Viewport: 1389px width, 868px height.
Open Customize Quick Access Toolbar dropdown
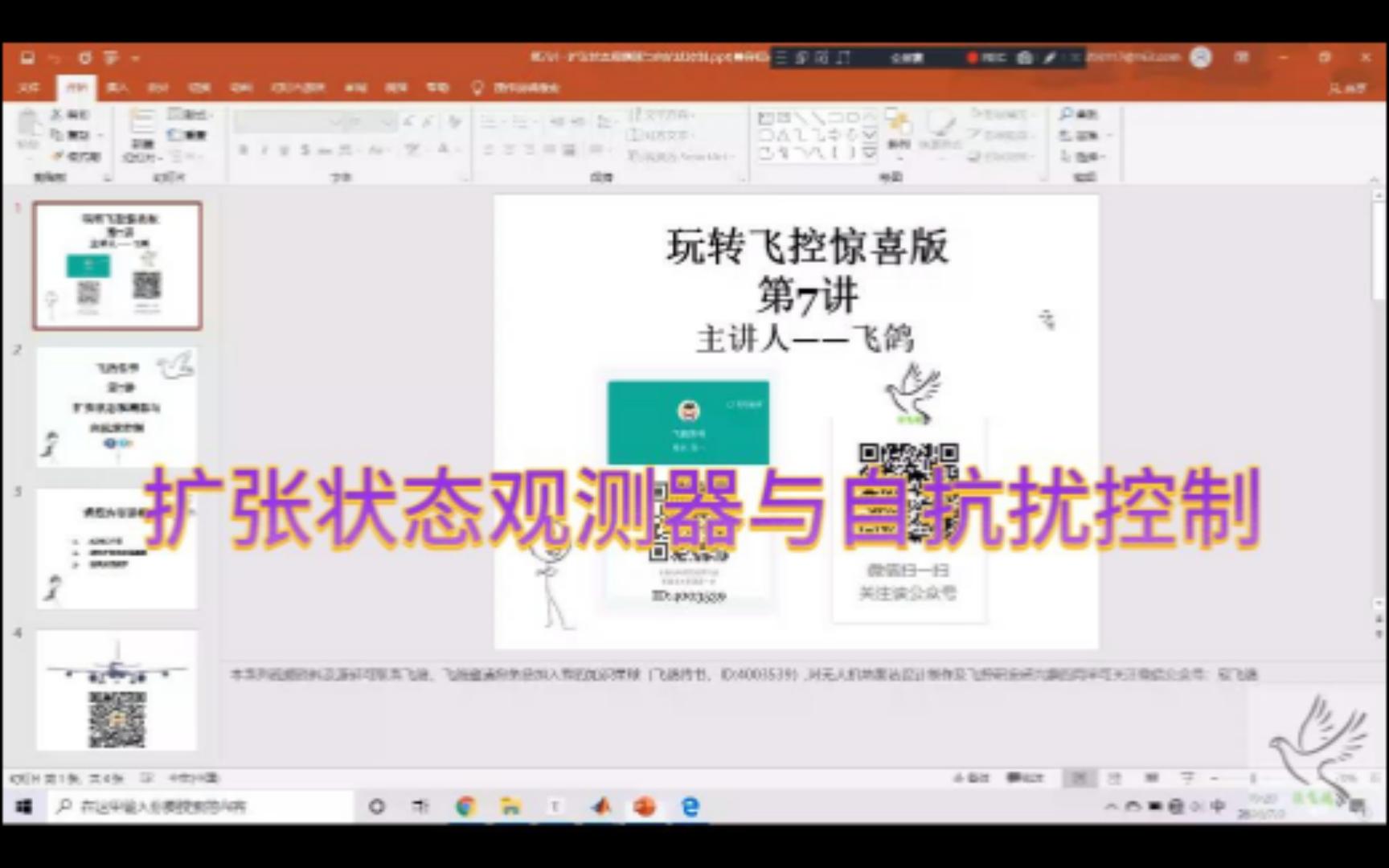135,58
